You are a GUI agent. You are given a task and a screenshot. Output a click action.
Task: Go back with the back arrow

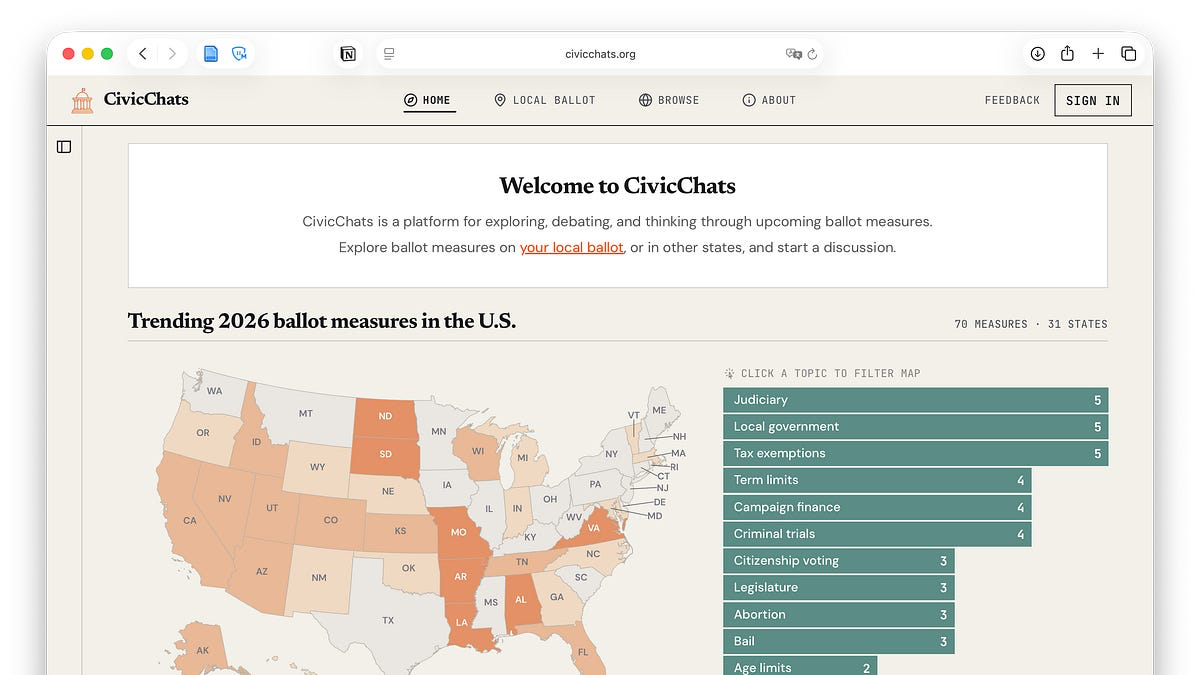(x=143, y=54)
